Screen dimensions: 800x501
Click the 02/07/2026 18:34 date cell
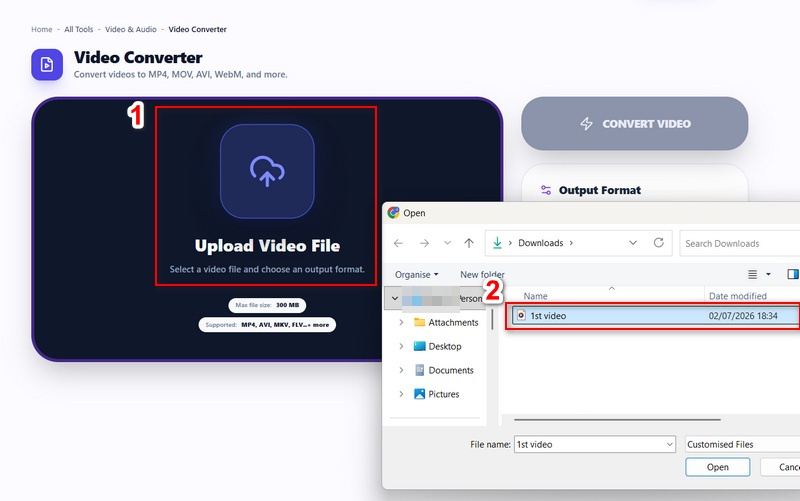(743, 315)
